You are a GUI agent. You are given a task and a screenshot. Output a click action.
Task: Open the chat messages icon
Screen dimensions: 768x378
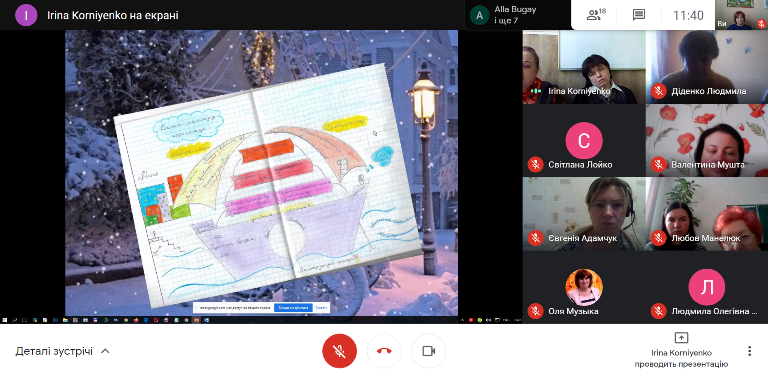(639, 15)
